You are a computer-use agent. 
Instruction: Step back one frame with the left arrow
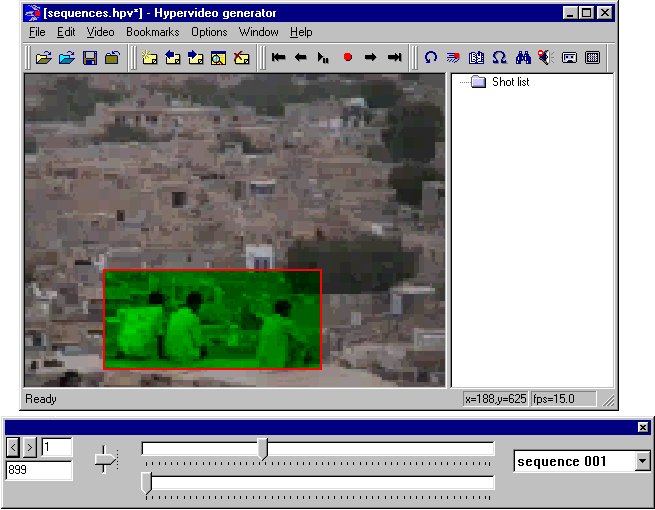[x=301, y=58]
